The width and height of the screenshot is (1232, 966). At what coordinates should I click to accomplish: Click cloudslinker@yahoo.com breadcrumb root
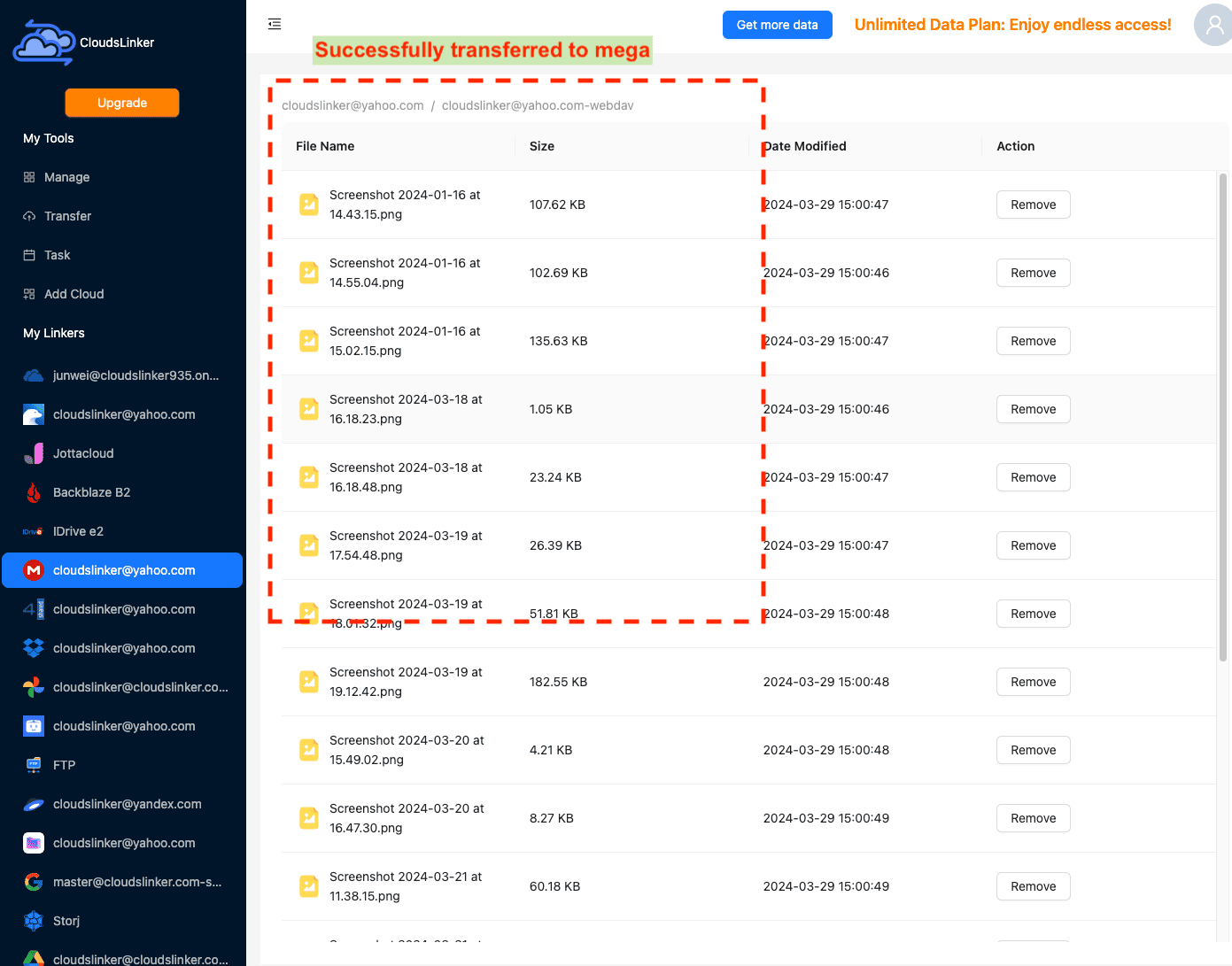click(353, 105)
